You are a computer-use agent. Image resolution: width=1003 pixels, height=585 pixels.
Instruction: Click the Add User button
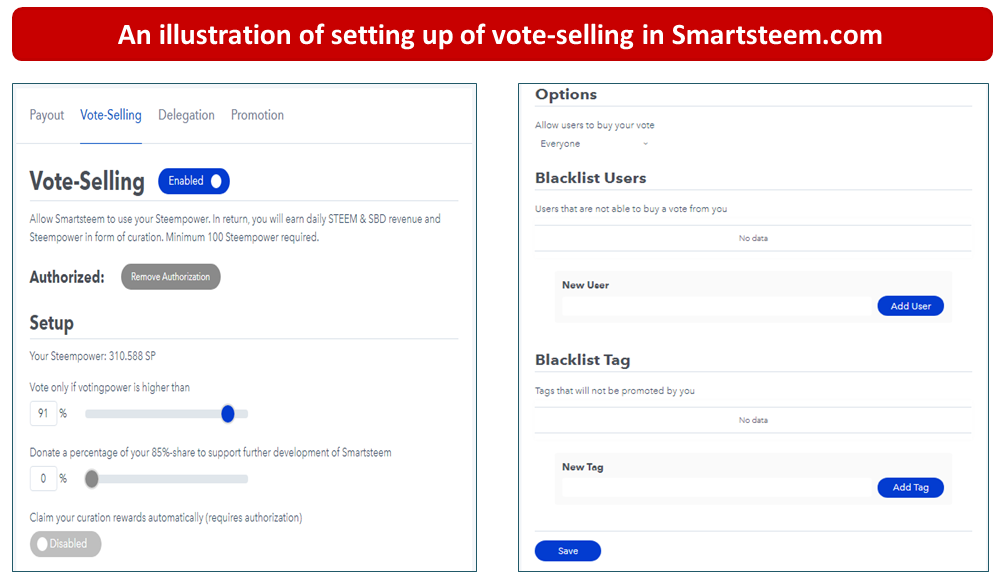910,306
